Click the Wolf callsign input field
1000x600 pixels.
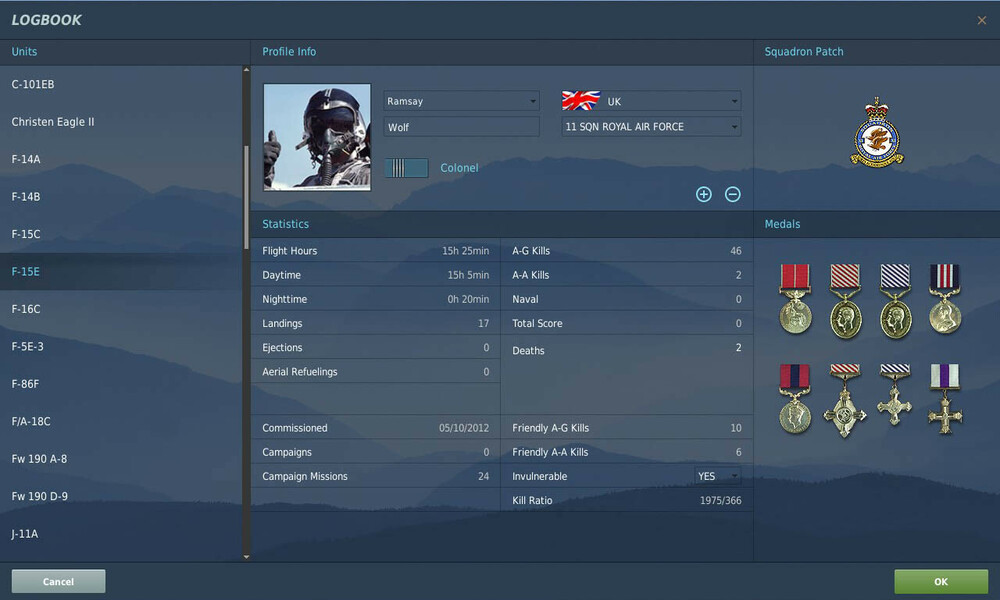tap(461, 127)
